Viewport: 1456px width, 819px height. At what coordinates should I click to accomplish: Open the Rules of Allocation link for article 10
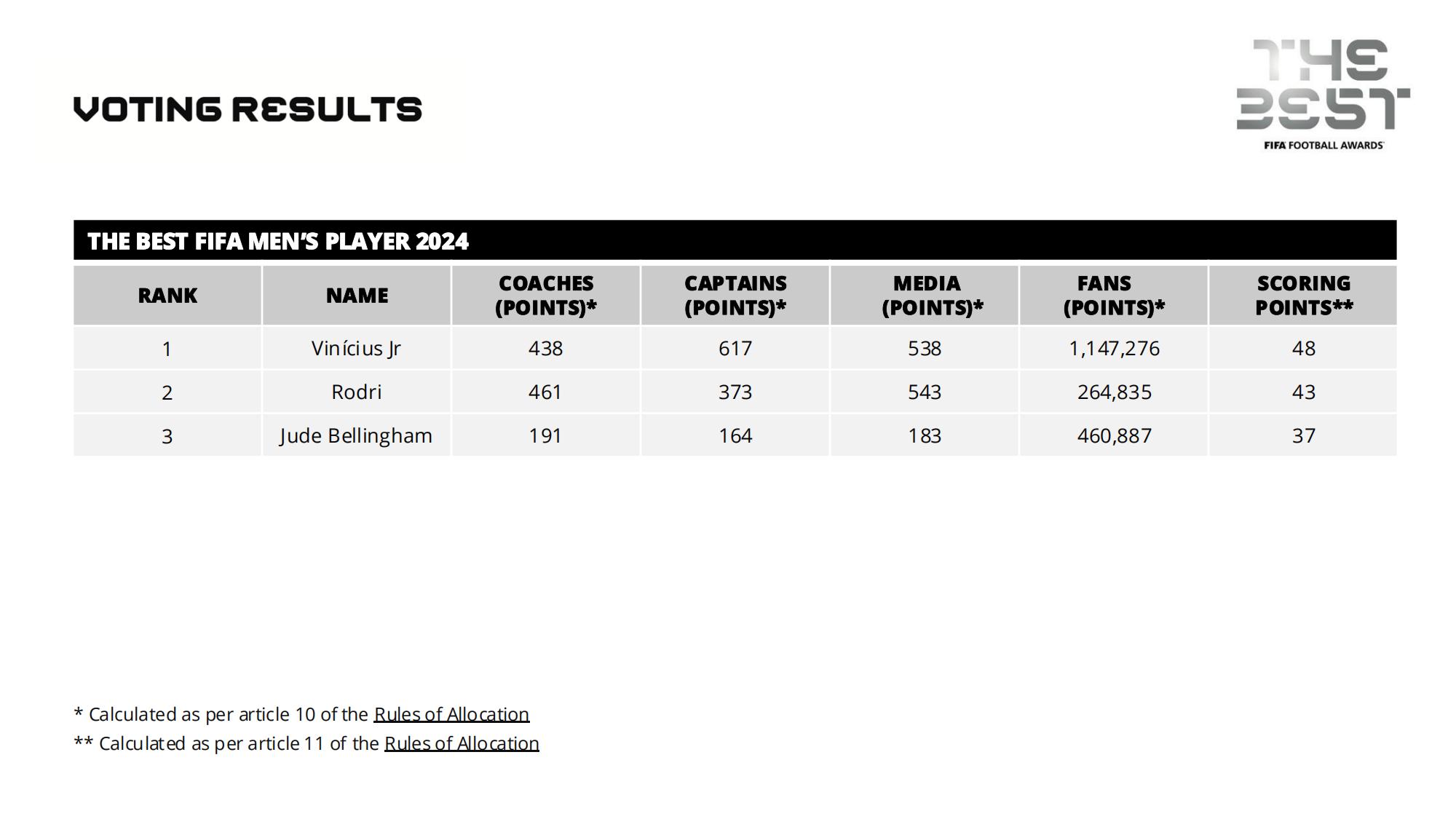(451, 714)
